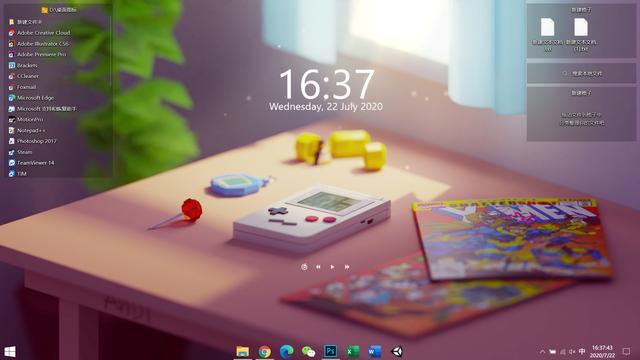This screenshot has height=360, width=640.
Task: Open File Explorer on the taskbar
Action: click(x=242, y=351)
